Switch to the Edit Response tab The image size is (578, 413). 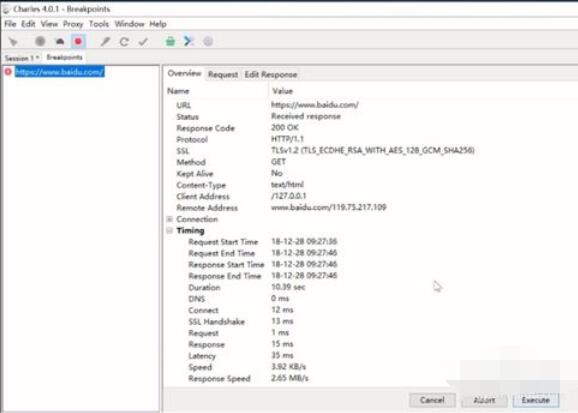tap(271, 74)
